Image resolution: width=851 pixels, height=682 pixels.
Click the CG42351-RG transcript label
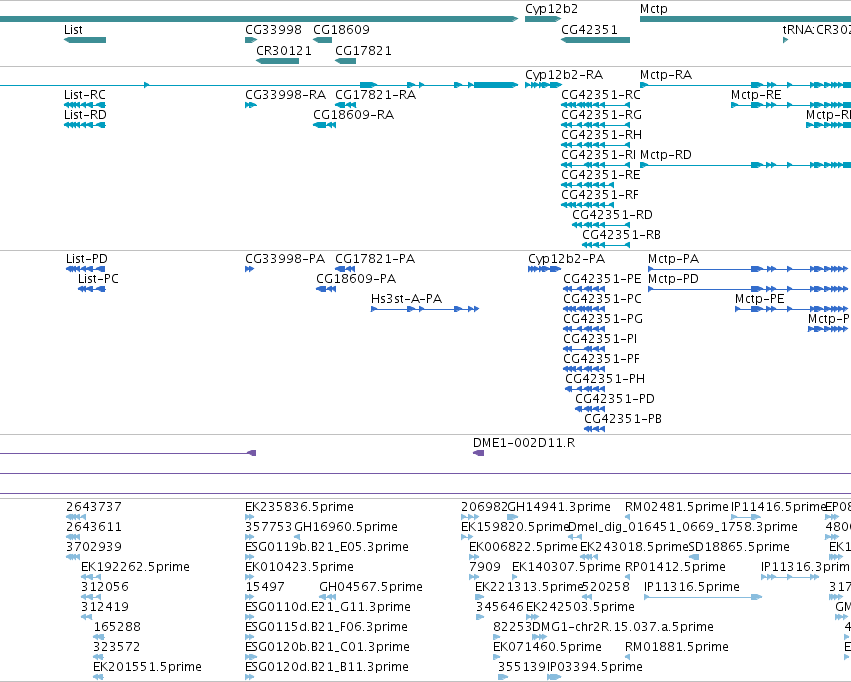[601, 114]
